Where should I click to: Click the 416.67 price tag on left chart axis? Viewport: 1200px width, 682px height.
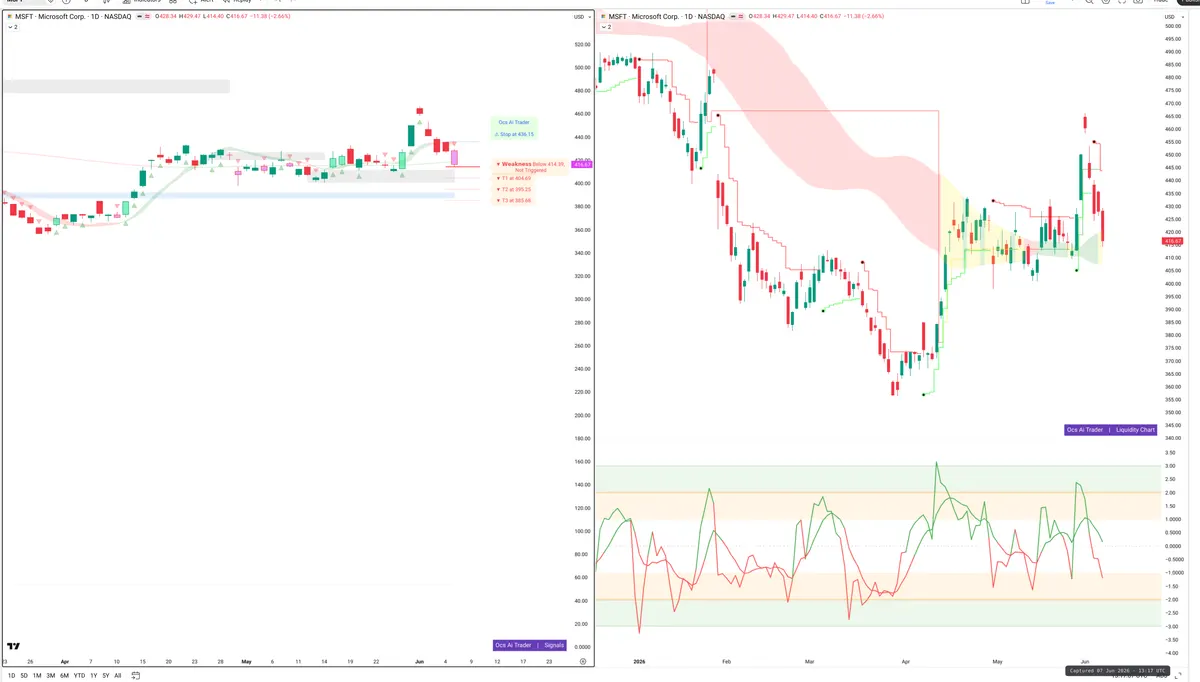582,164
